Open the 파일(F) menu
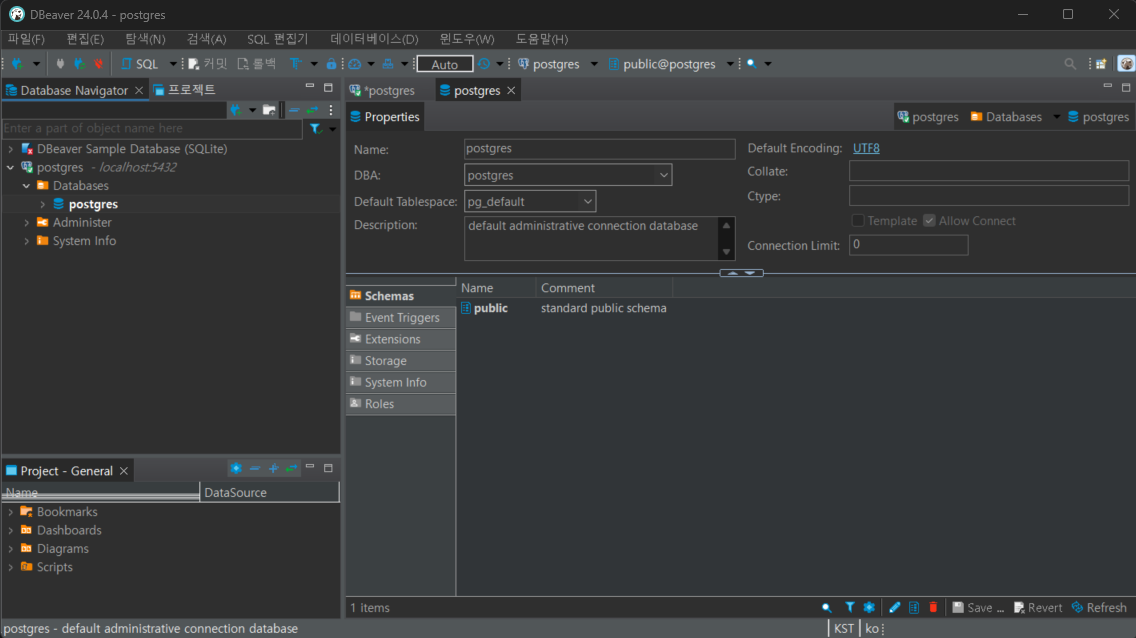Screen dimensions: 1136x638 (26, 39)
